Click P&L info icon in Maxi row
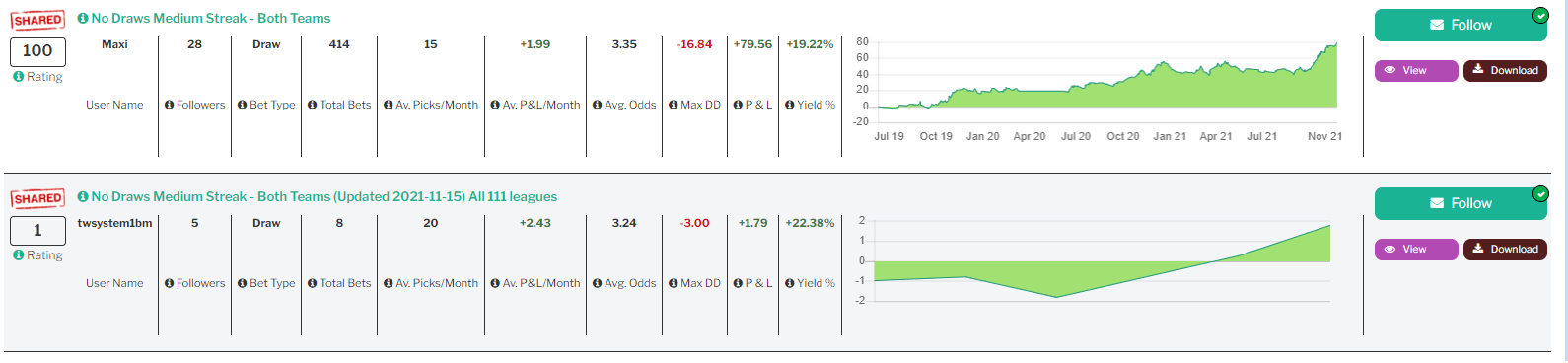Viewport: 1568px width, 363px height. pyautogui.click(x=739, y=105)
